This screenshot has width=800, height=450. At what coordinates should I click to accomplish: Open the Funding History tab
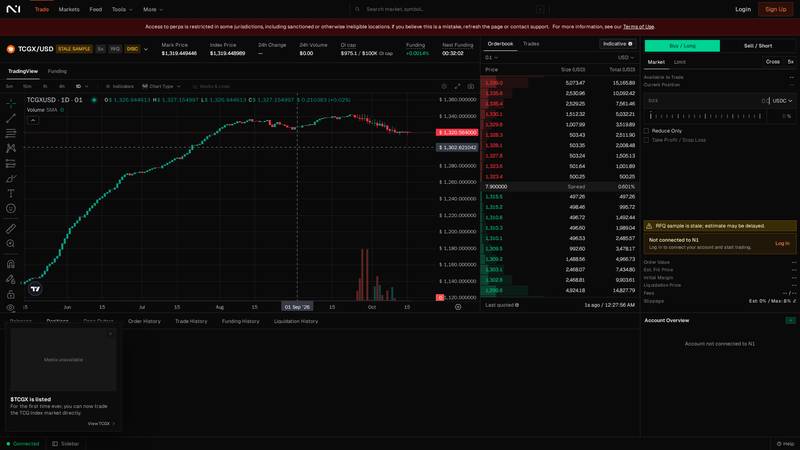click(x=240, y=321)
